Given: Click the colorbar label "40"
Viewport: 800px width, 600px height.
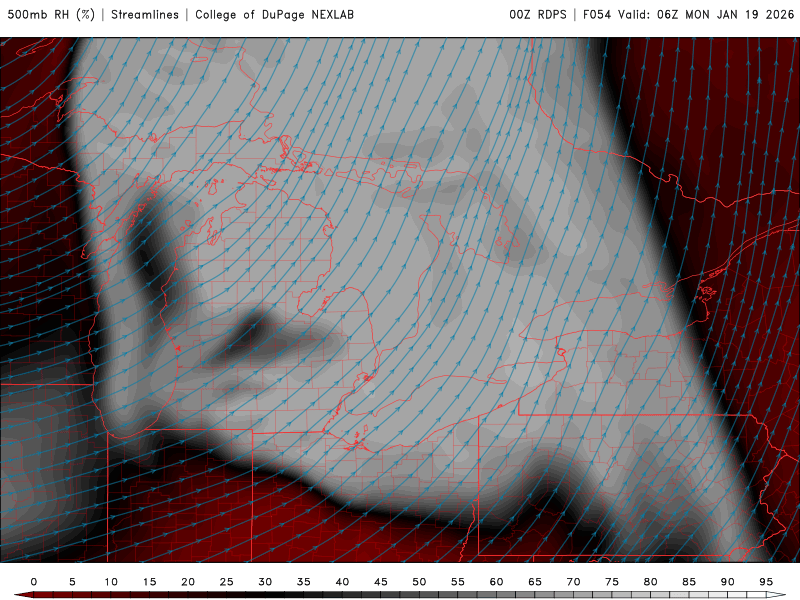Looking at the screenshot, I should [342, 582].
